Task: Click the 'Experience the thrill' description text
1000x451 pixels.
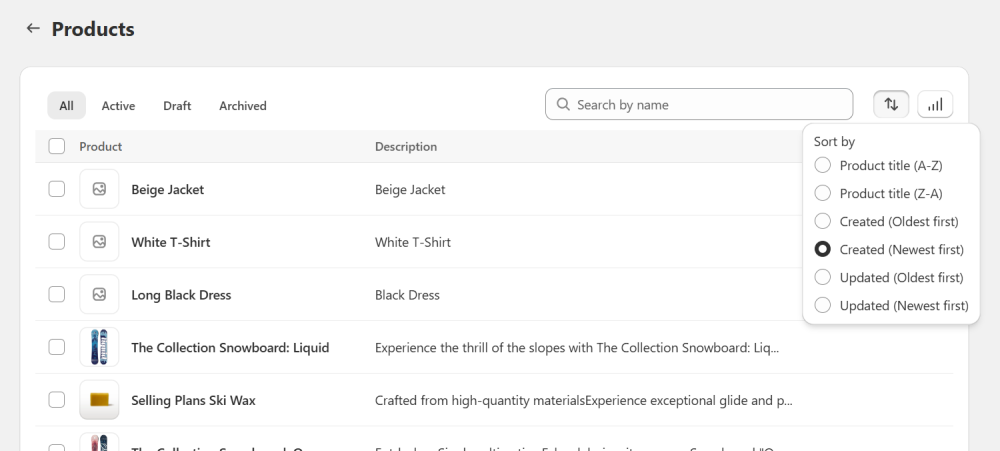Action: [x=577, y=348]
